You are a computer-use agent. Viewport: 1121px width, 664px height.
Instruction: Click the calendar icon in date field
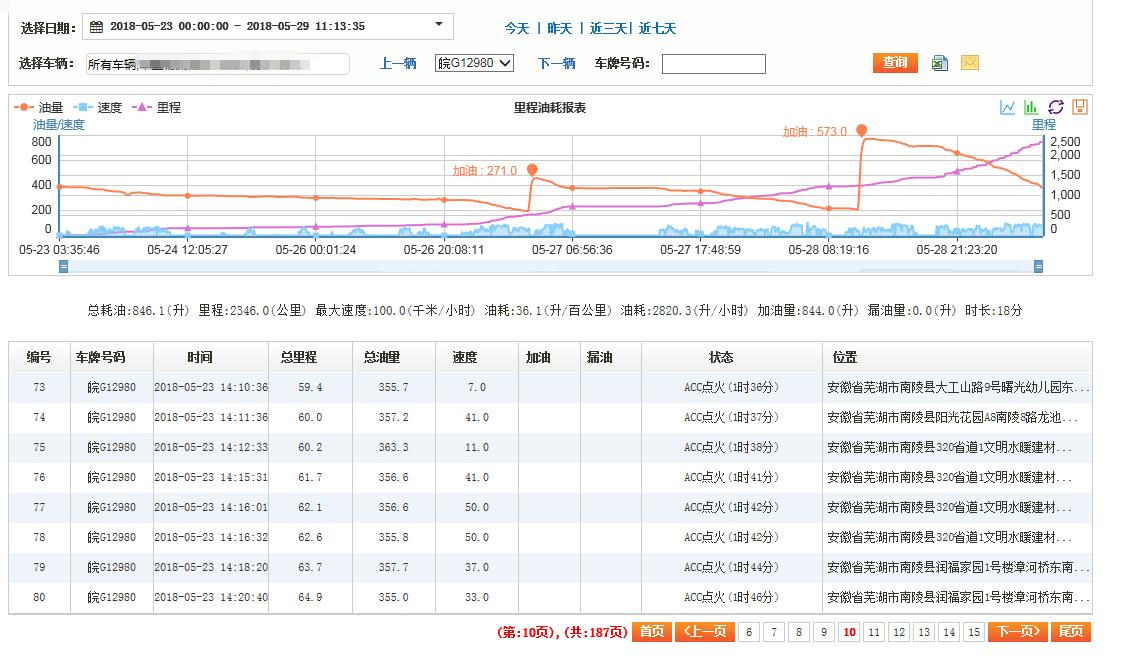pyautogui.click(x=96, y=26)
